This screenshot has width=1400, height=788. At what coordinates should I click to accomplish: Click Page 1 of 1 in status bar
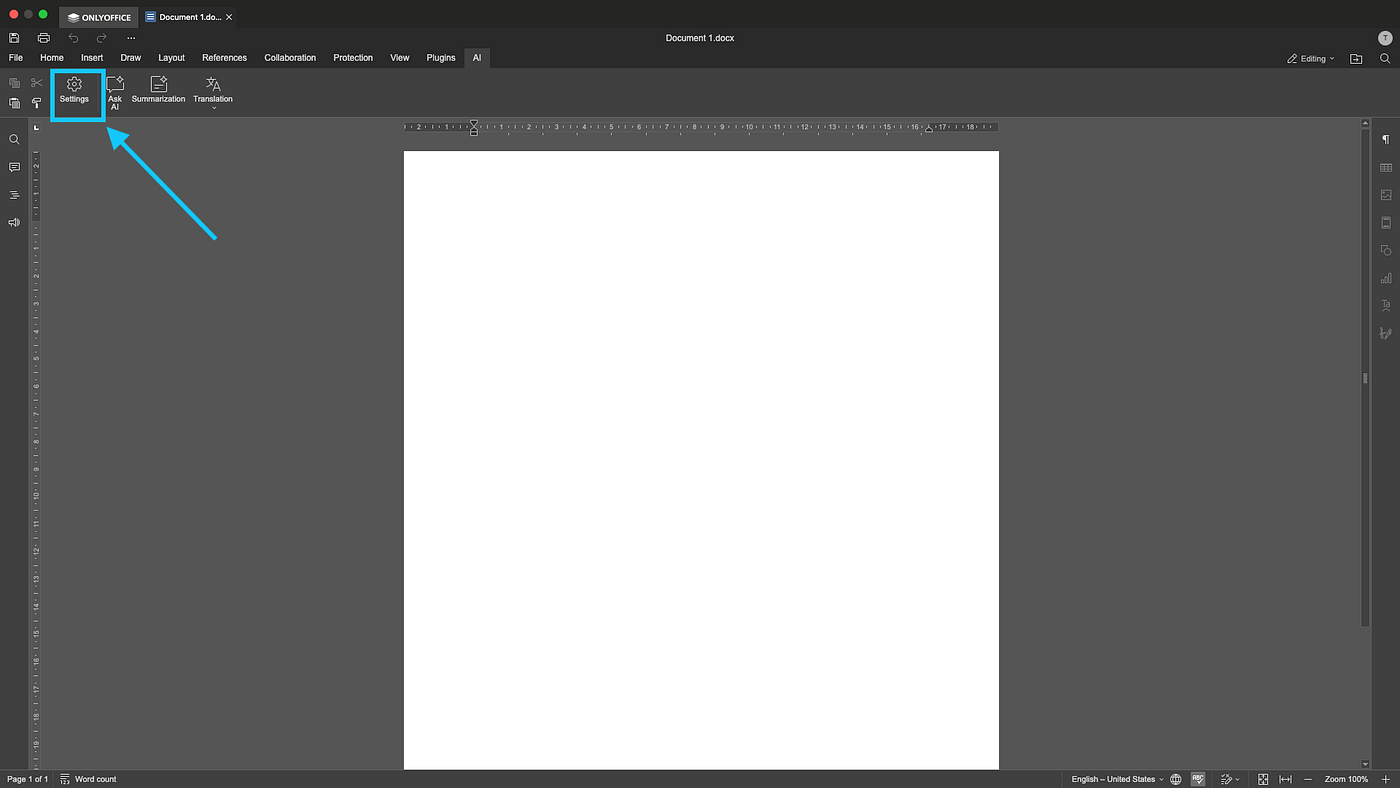click(27, 779)
